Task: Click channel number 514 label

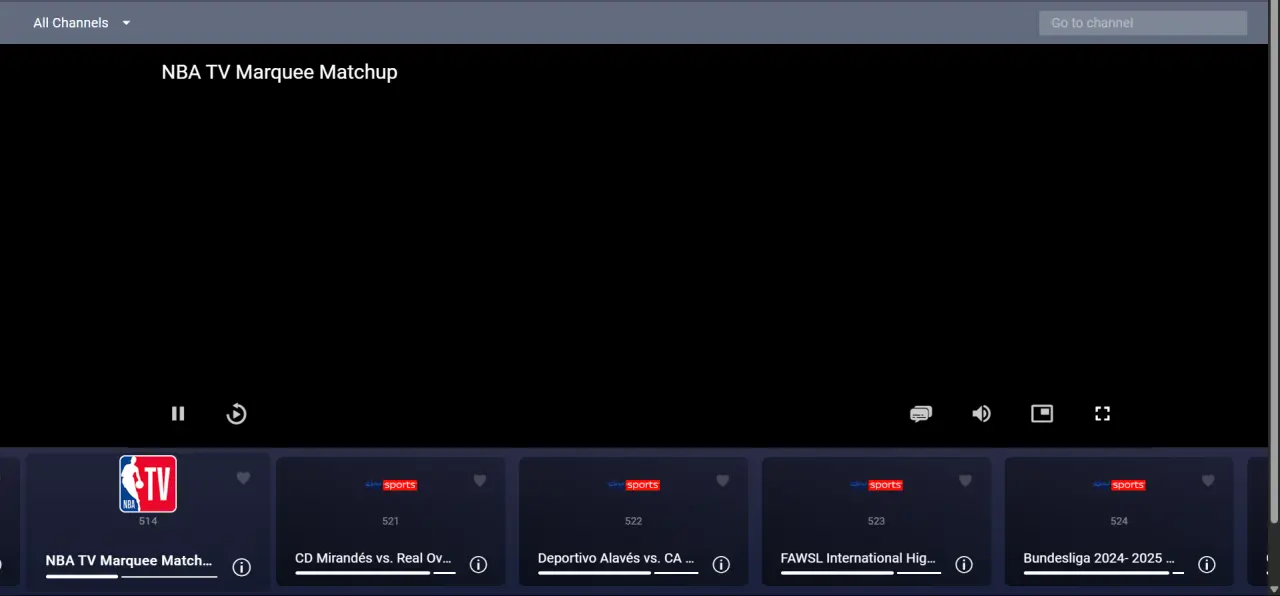Action: (148, 521)
